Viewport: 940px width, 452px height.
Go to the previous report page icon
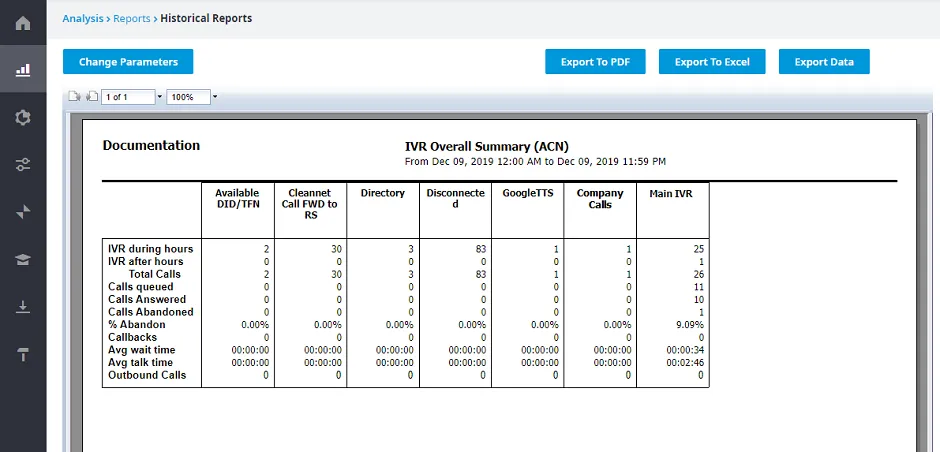pos(92,97)
